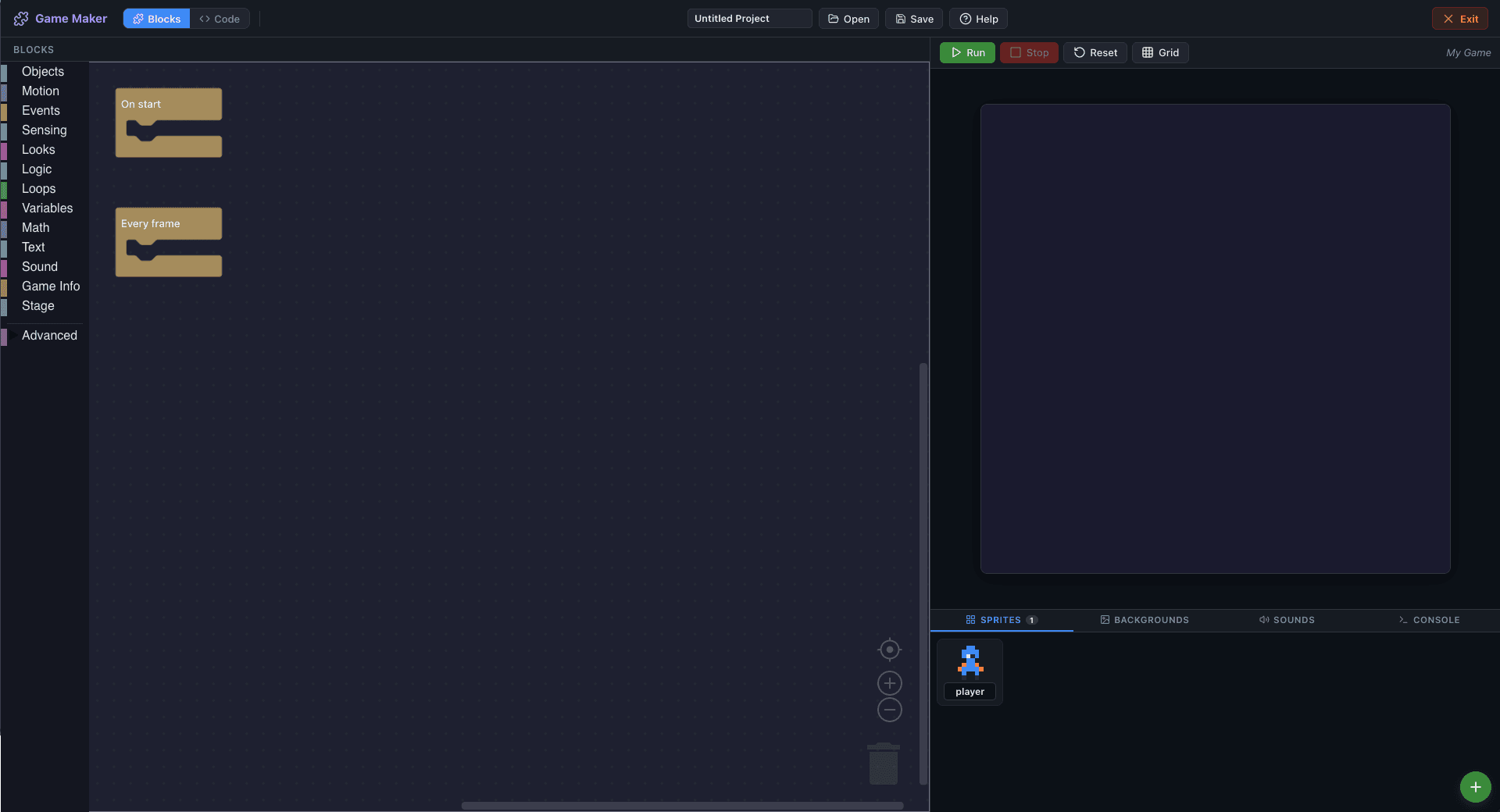Click the zoom-out icon below the zoom-in button
Screen dimensions: 1500x812
pos(889,710)
